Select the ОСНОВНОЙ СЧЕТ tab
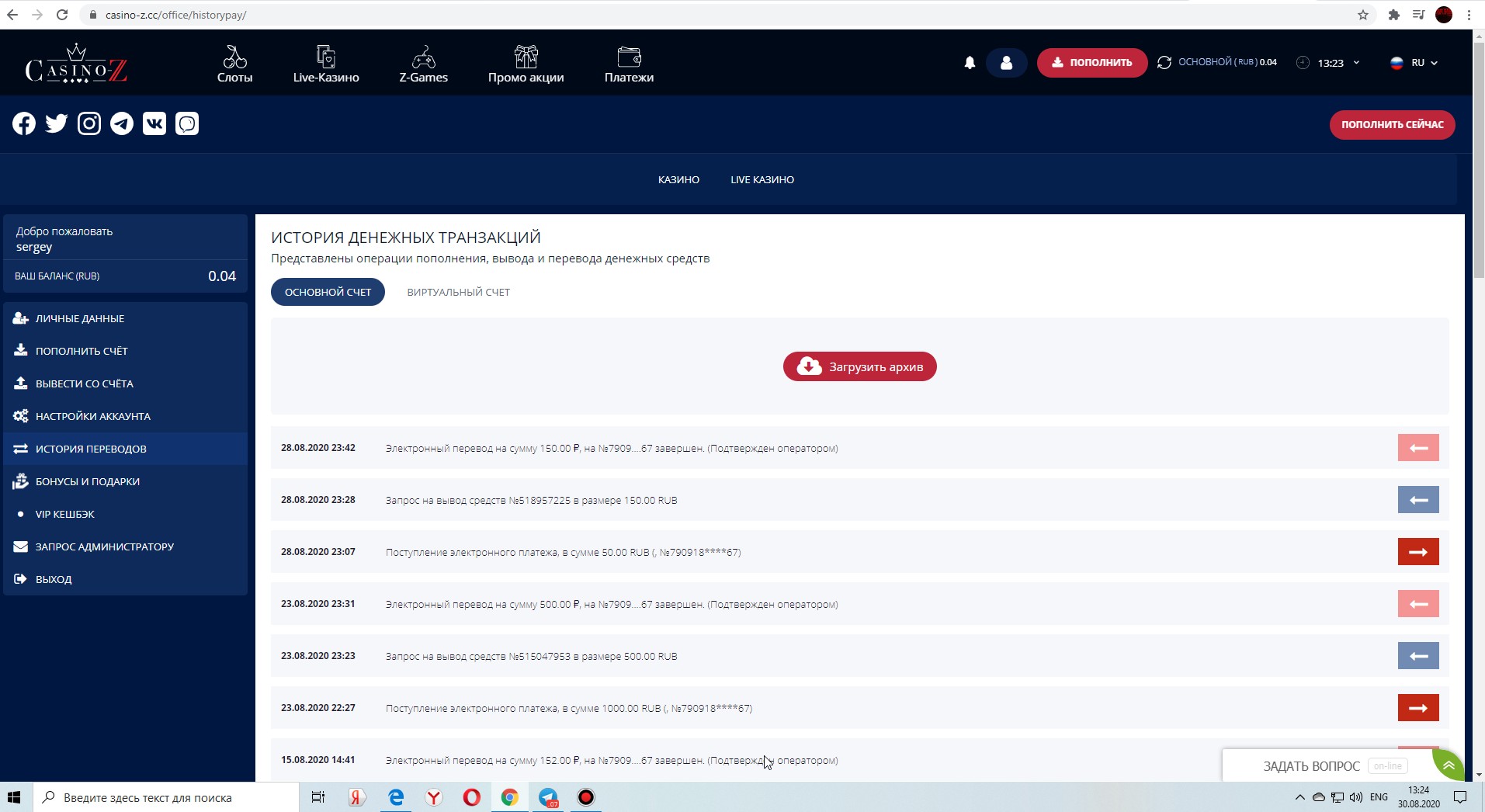Screen dimensions: 1485x812 click(328, 293)
